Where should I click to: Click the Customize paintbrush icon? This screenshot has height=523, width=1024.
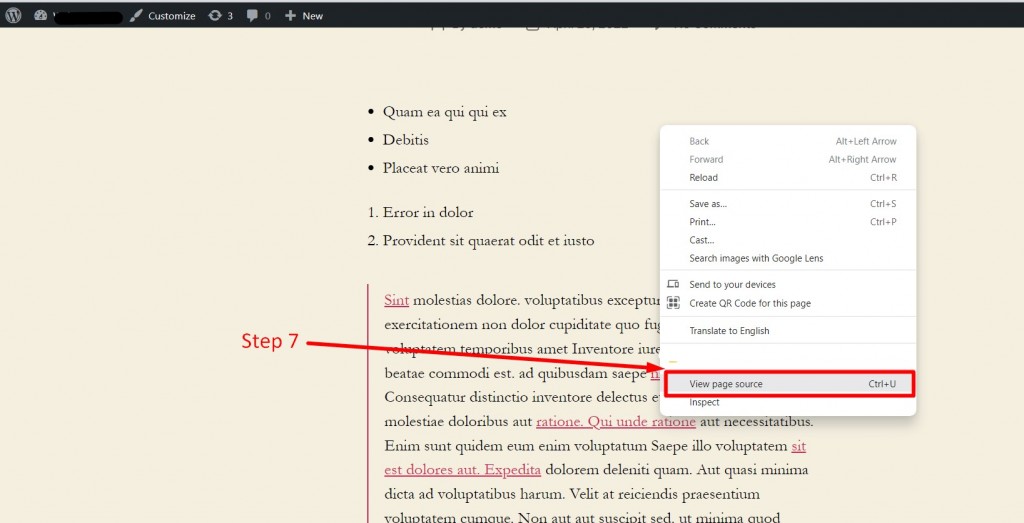tap(136, 16)
